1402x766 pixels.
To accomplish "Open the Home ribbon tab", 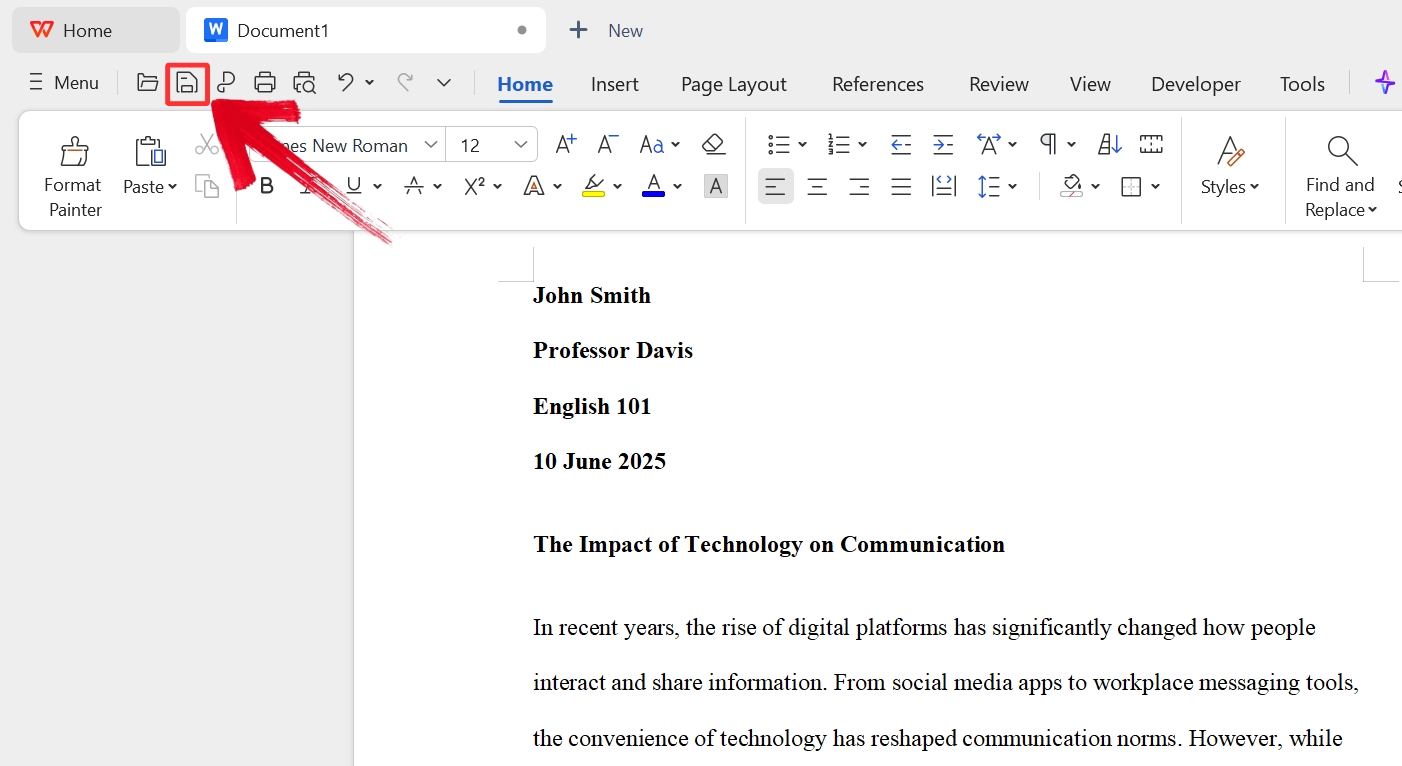I will [525, 84].
